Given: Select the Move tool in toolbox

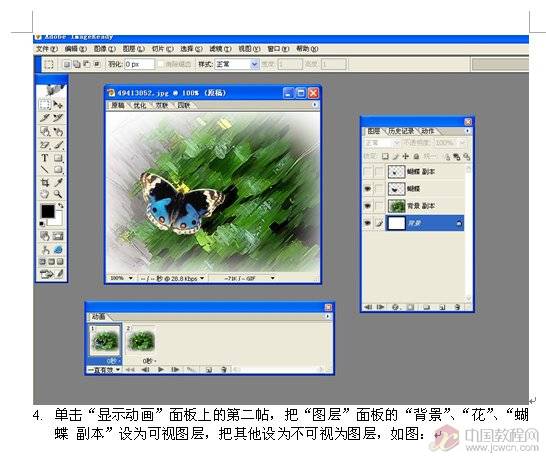Looking at the screenshot, I should click(58, 104).
